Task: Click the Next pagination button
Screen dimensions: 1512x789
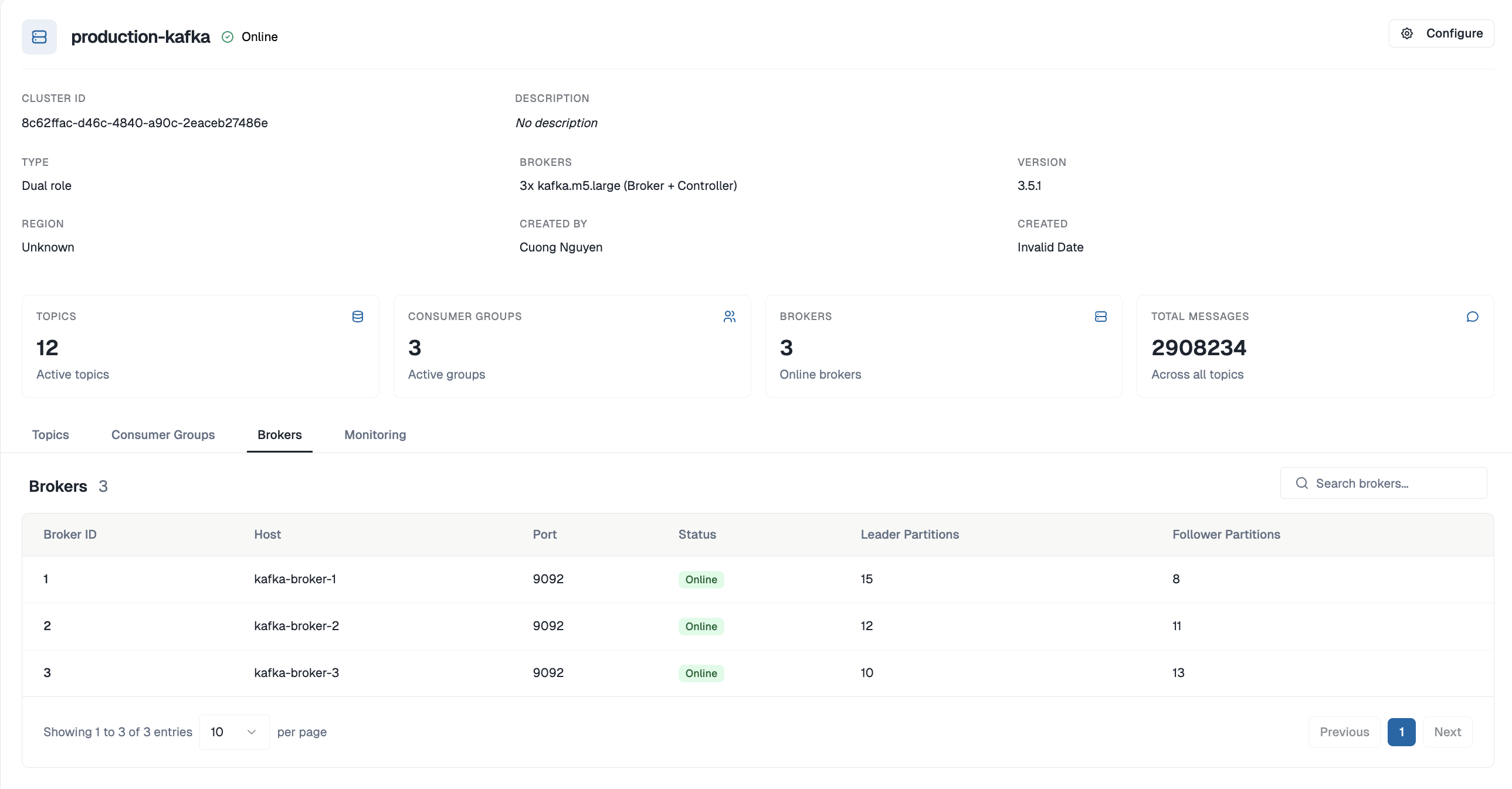Action: pyautogui.click(x=1447, y=732)
